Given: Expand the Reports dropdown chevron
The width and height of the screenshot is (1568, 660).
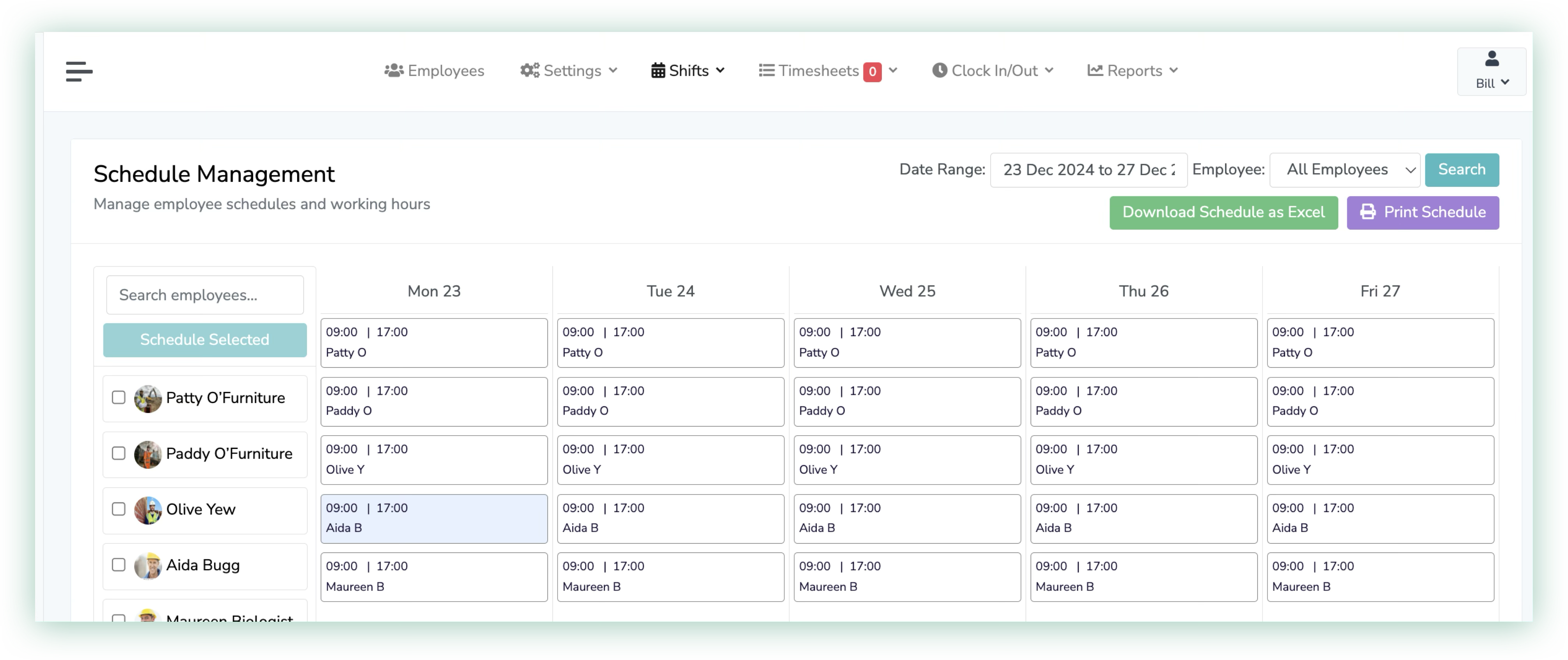Looking at the screenshot, I should pyautogui.click(x=1174, y=71).
